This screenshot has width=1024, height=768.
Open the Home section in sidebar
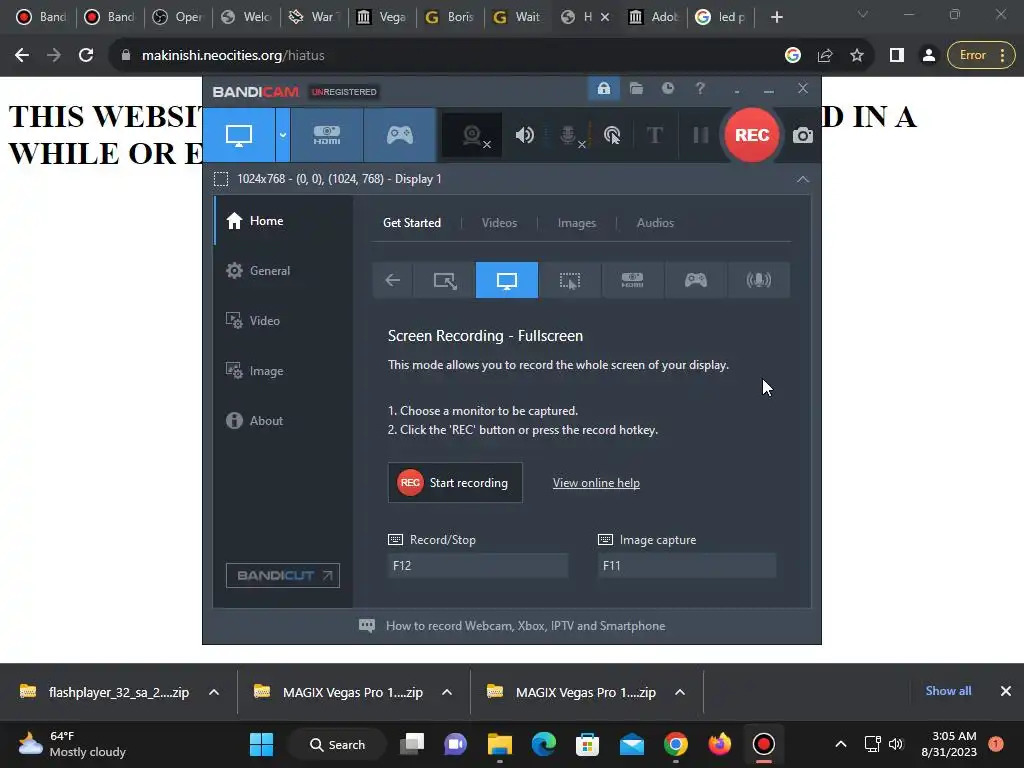click(283, 221)
